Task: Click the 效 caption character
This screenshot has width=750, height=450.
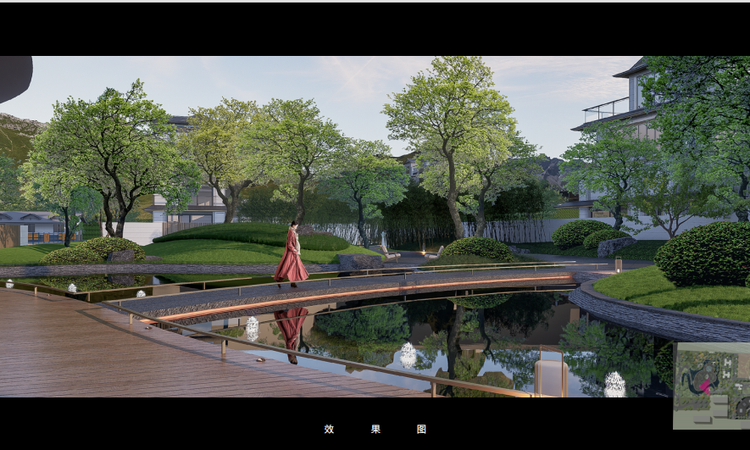Action: (329, 429)
